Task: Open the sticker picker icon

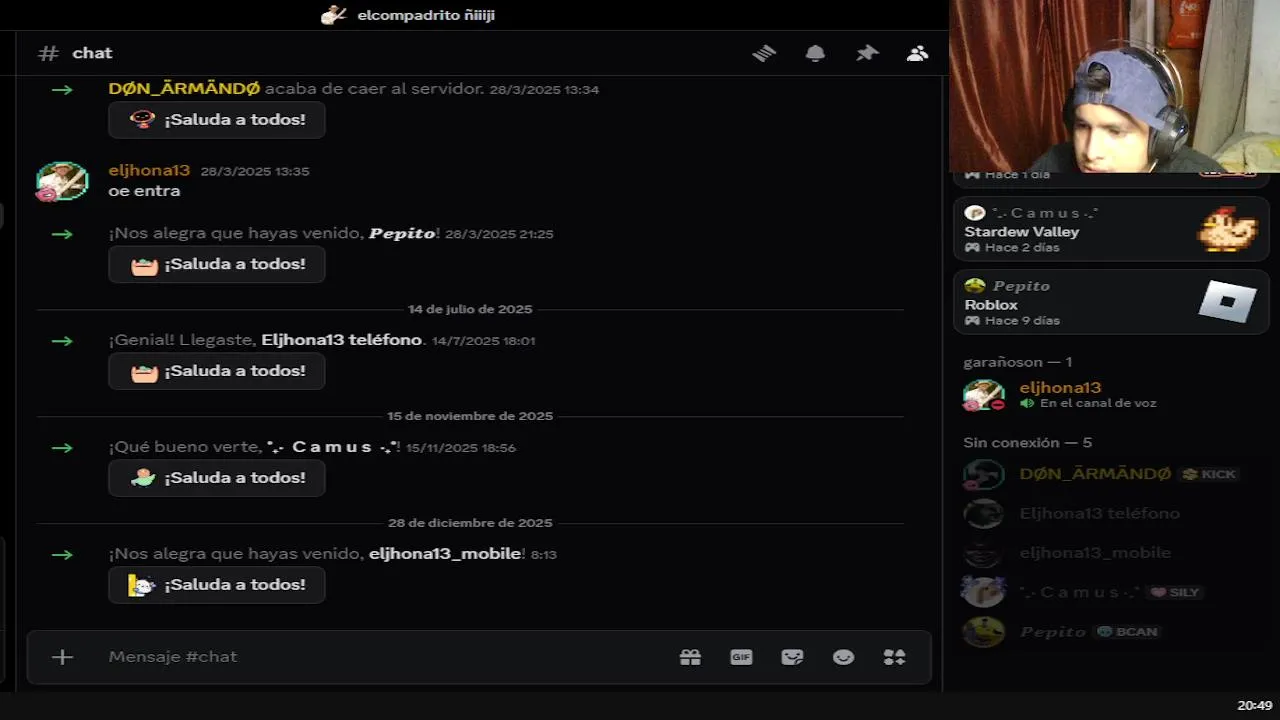Action: pos(792,657)
